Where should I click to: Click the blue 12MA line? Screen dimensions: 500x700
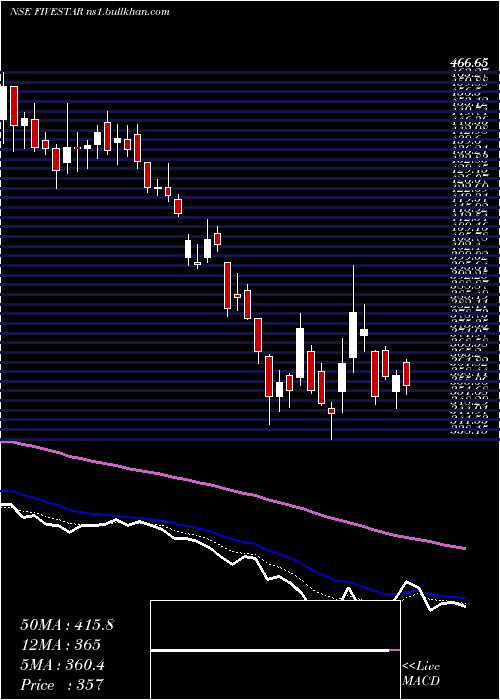[232, 538]
